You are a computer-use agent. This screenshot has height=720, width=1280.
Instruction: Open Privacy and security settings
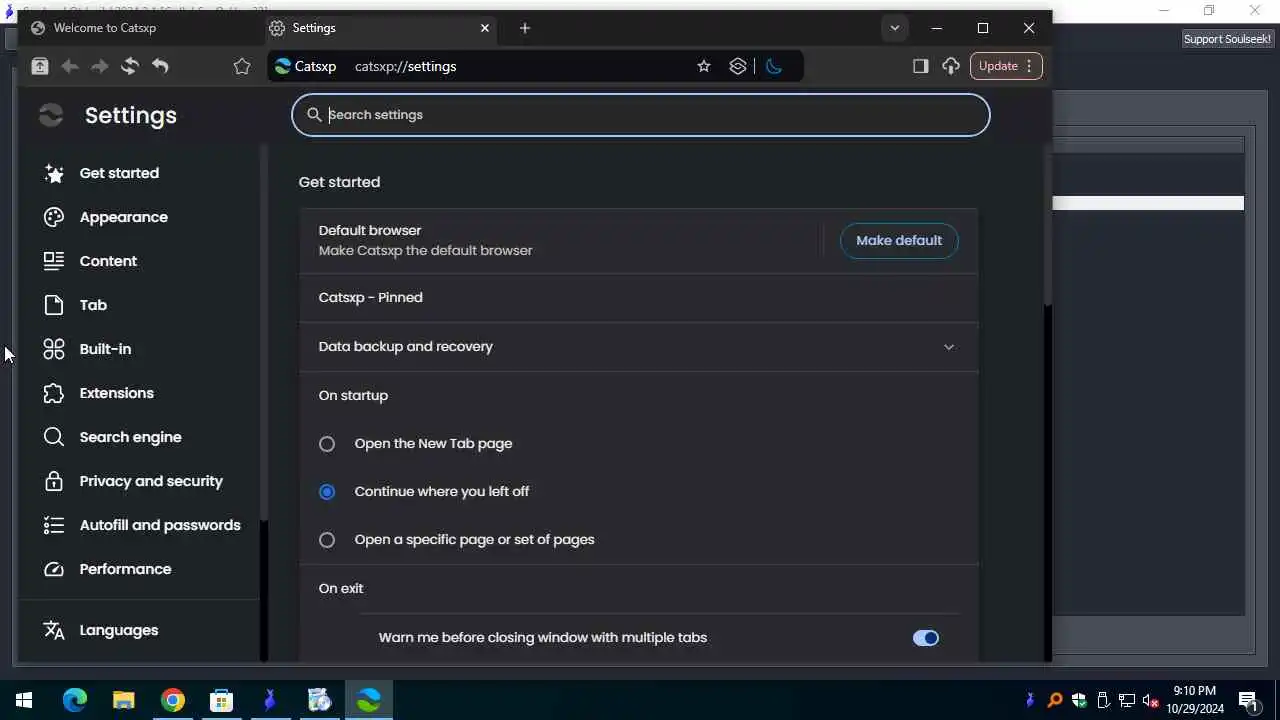[151, 481]
